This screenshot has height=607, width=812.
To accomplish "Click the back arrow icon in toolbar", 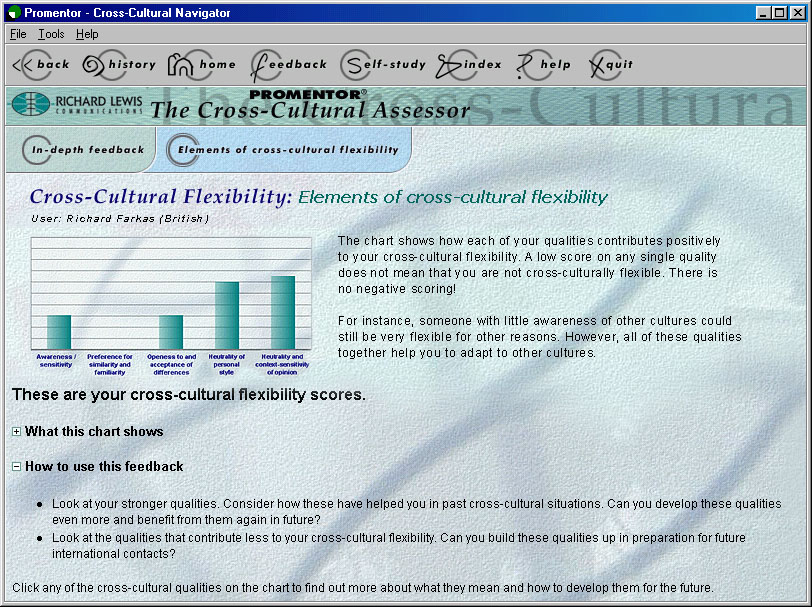I will pyautogui.click(x=22, y=65).
